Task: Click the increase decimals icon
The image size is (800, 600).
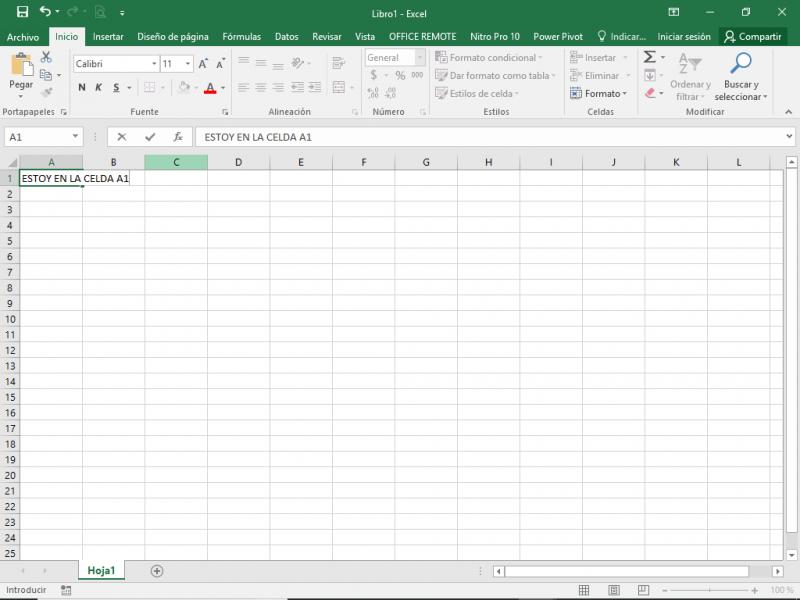Action: point(374,92)
